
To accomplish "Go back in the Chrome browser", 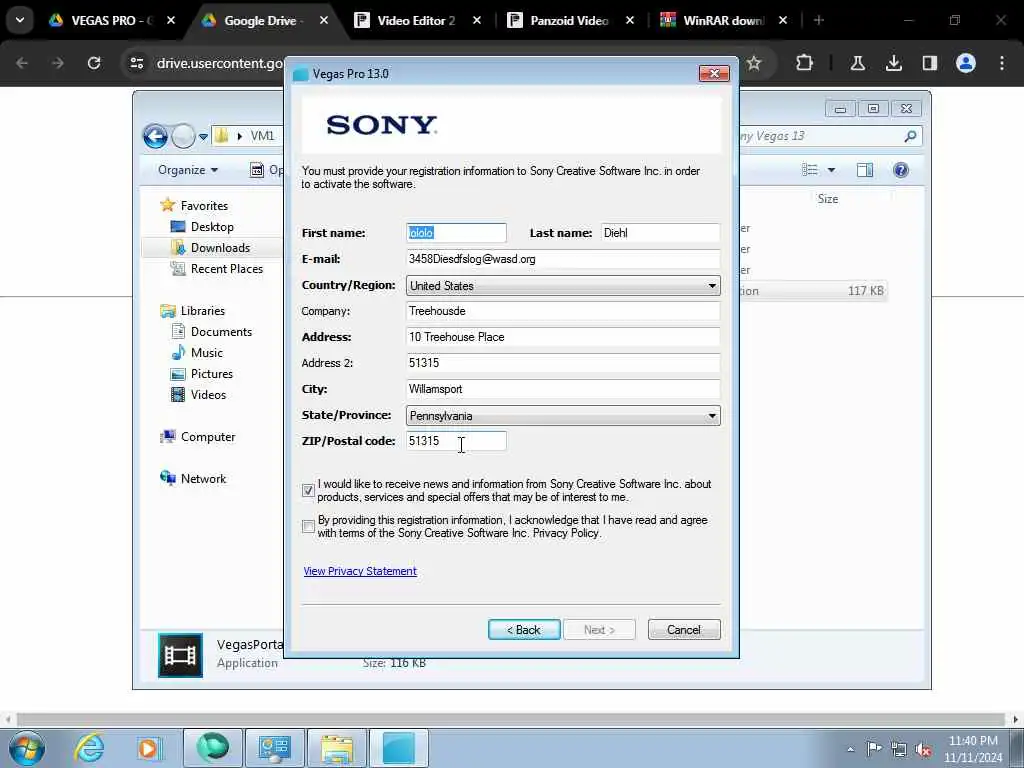I will [22, 63].
